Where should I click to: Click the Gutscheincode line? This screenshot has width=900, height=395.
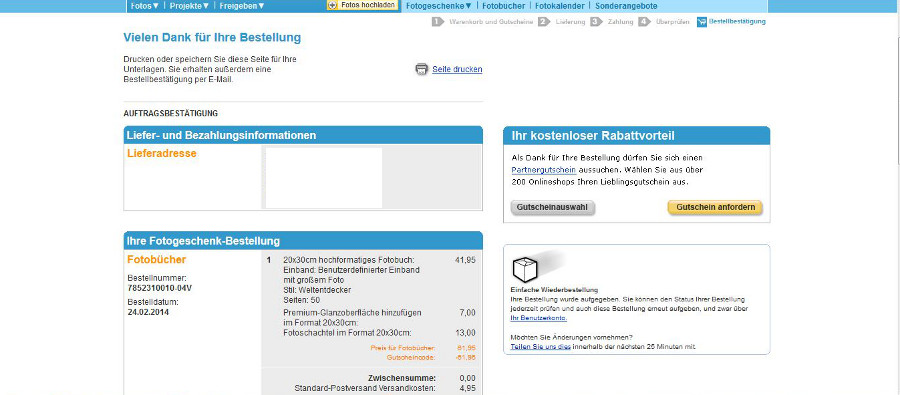[431, 357]
